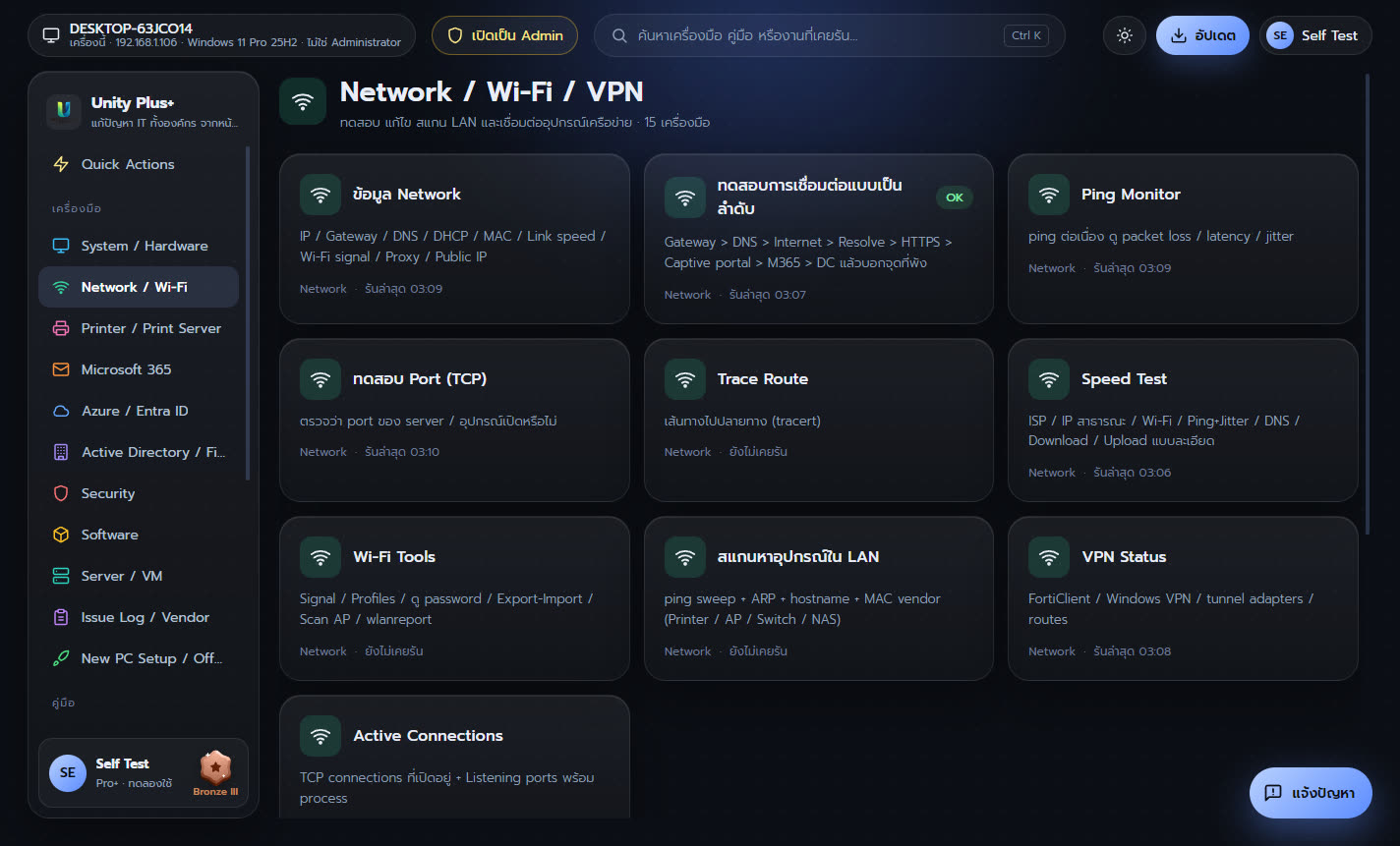Click the VPN Status card title

click(x=1124, y=557)
